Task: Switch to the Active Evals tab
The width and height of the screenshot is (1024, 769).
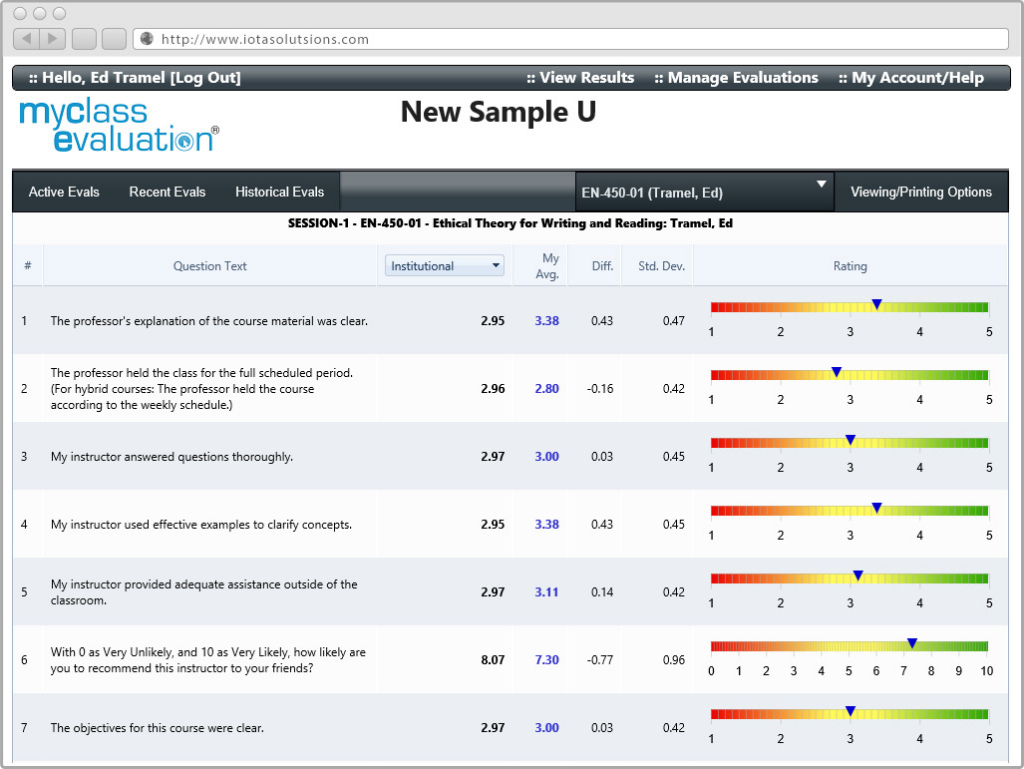Action: point(64,192)
